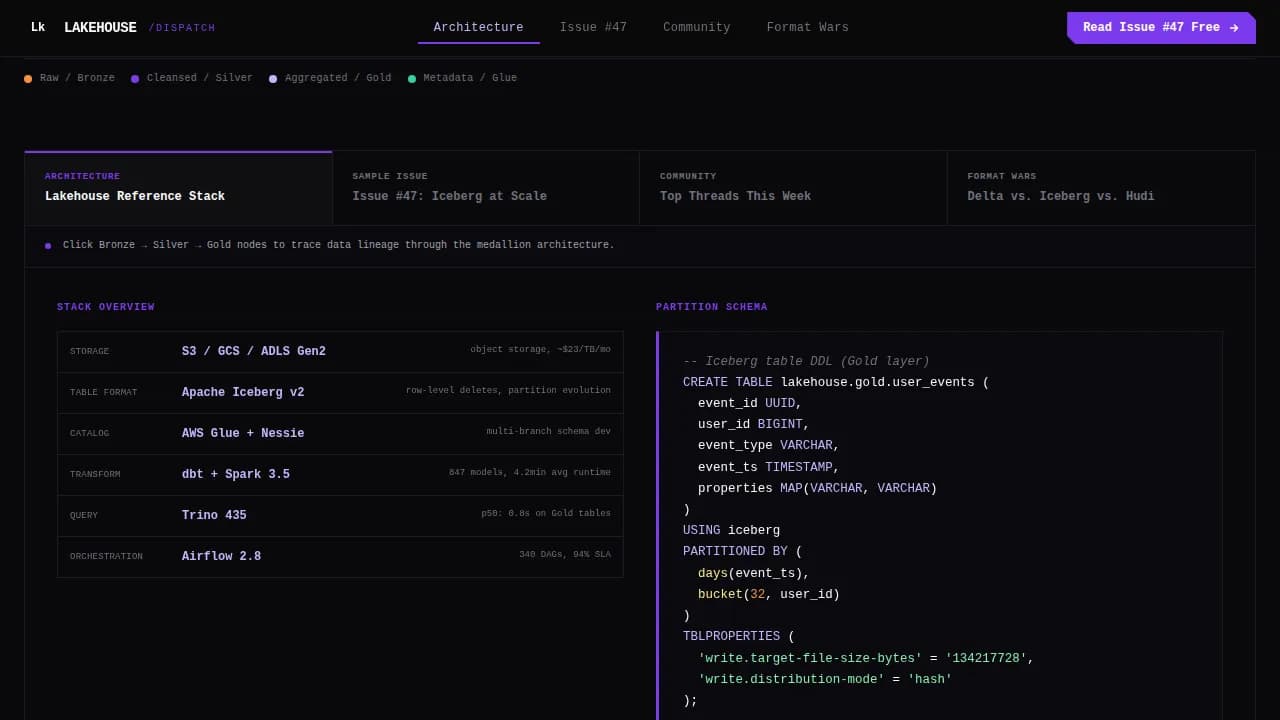This screenshot has width=1280, height=720.
Task: Go to the Community nav tab
Action: [696, 28]
